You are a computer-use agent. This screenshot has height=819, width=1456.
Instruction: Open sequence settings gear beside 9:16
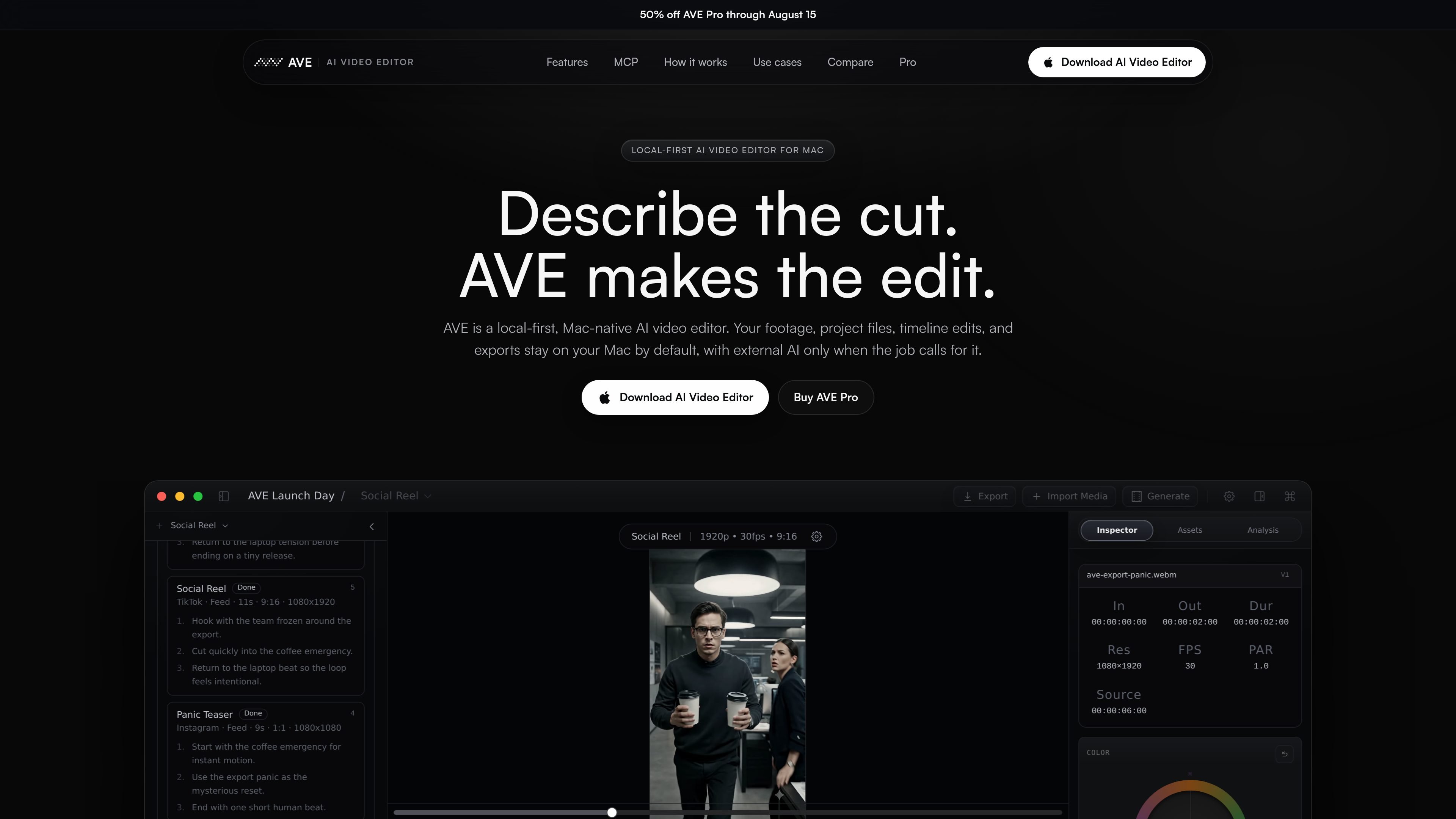[x=817, y=537]
